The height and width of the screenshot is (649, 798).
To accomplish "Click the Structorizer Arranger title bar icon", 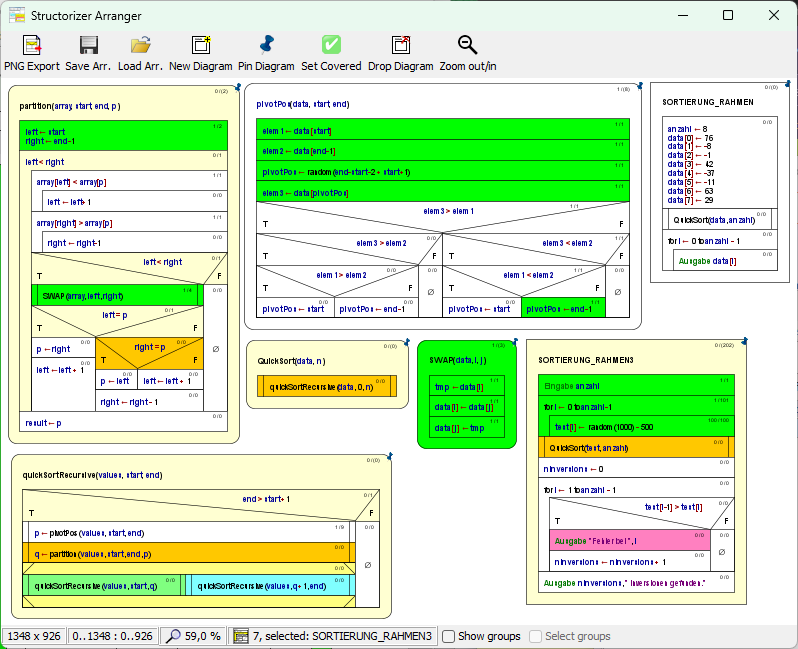I will coord(17,15).
